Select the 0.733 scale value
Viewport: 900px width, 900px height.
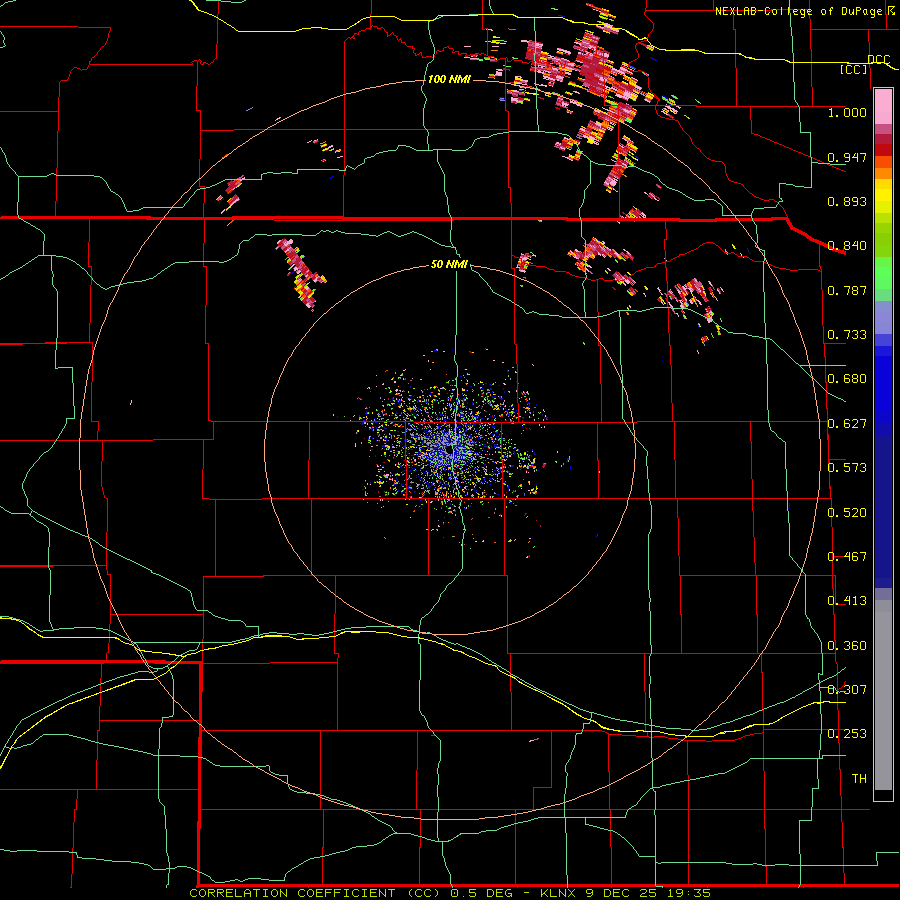pyautogui.click(x=847, y=335)
